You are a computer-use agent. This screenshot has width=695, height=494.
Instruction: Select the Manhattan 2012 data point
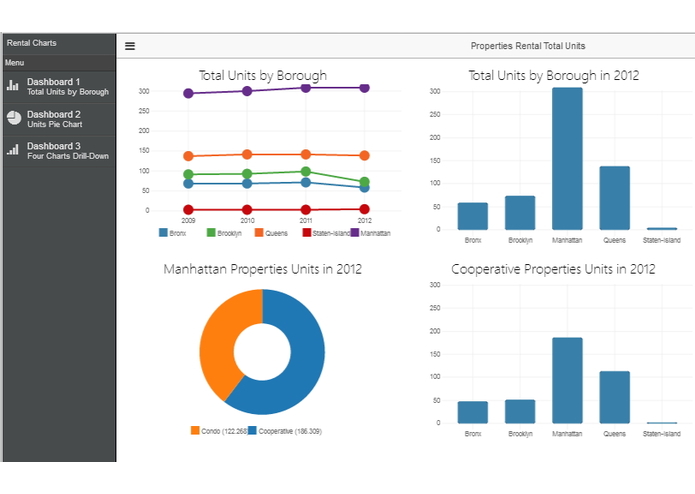click(x=364, y=88)
